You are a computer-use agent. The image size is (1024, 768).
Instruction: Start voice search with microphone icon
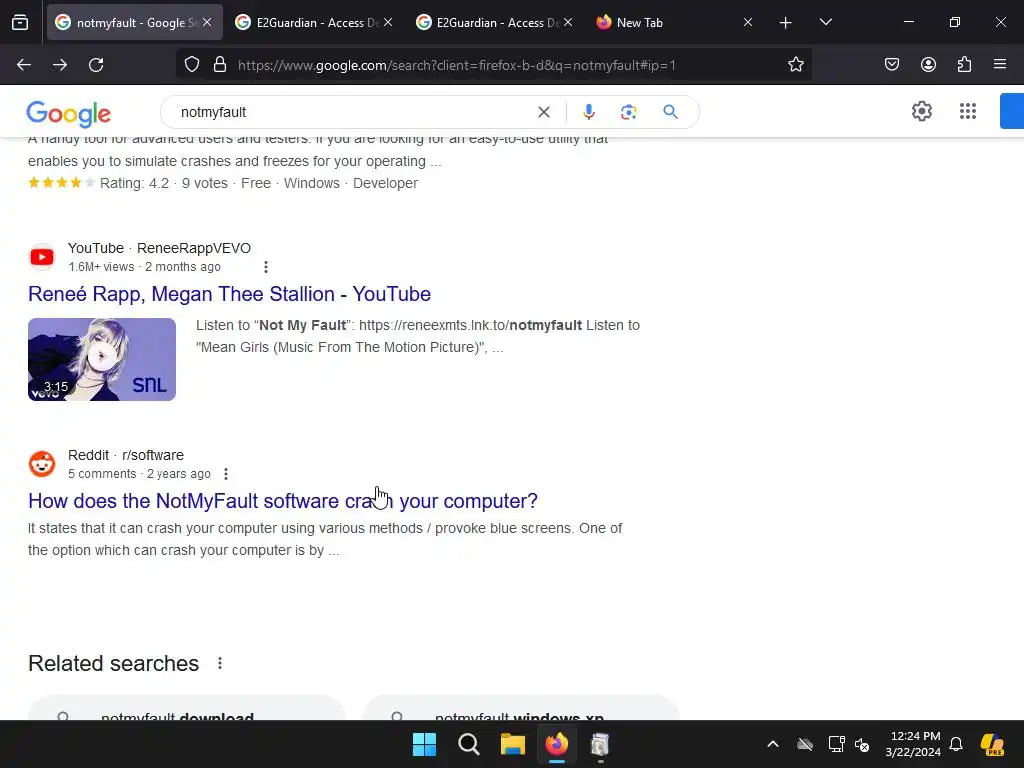point(589,112)
